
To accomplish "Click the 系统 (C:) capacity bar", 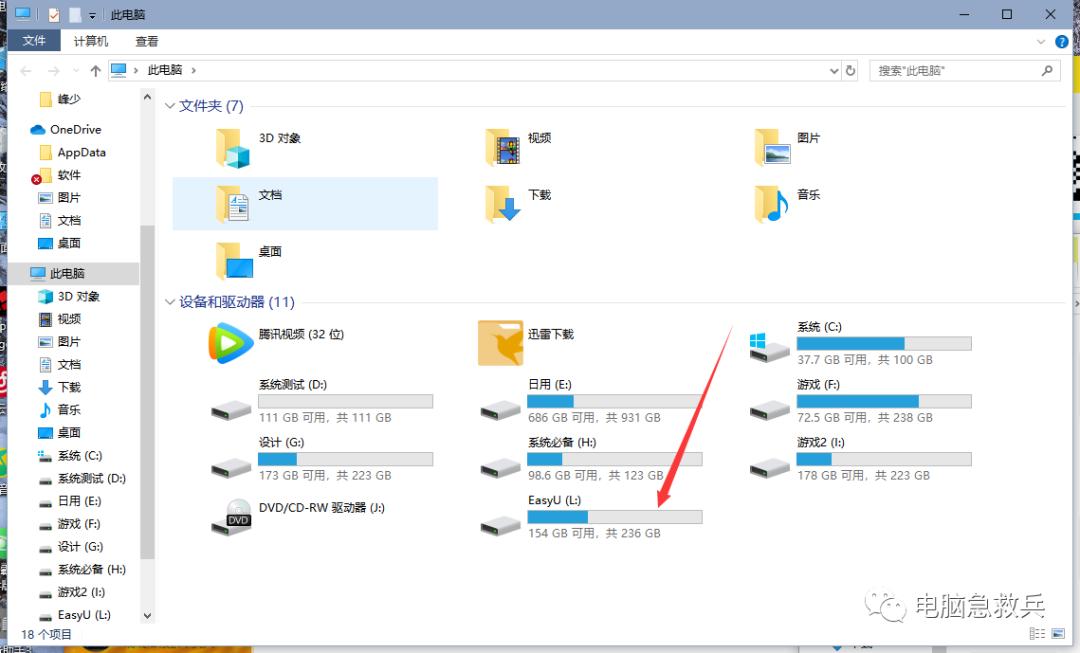I will (883, 343).
